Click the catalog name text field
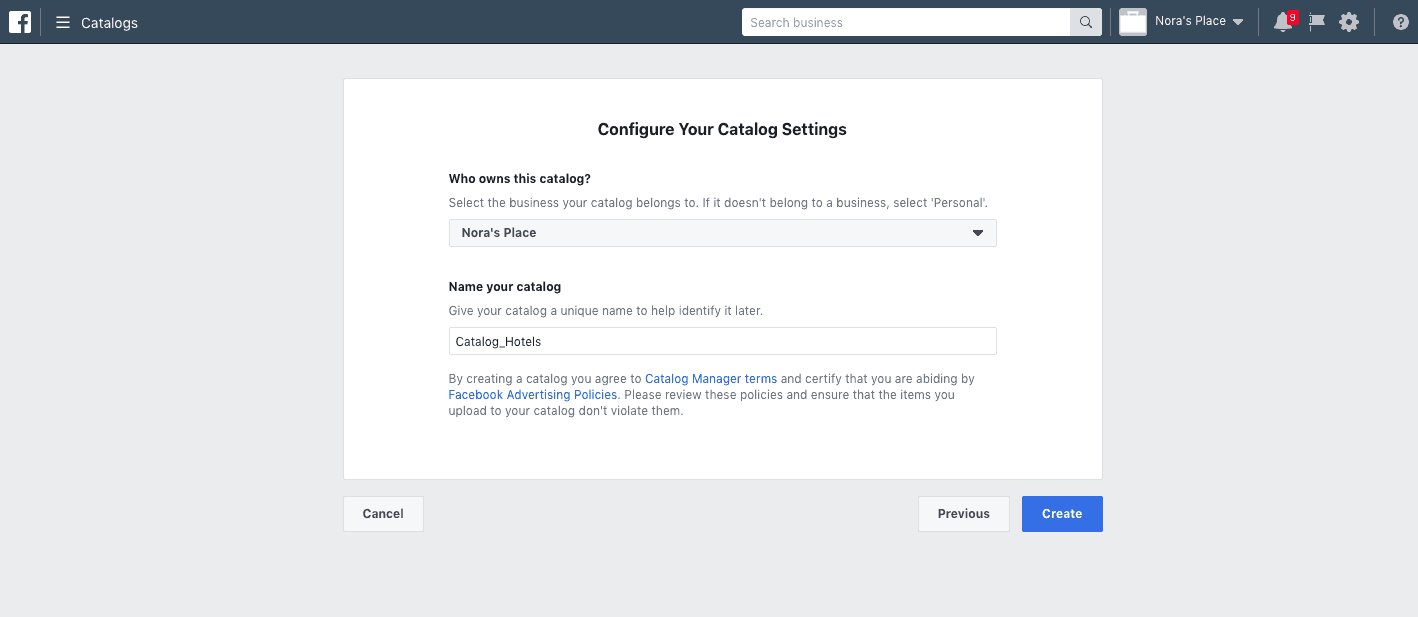 tap(722, 341)
